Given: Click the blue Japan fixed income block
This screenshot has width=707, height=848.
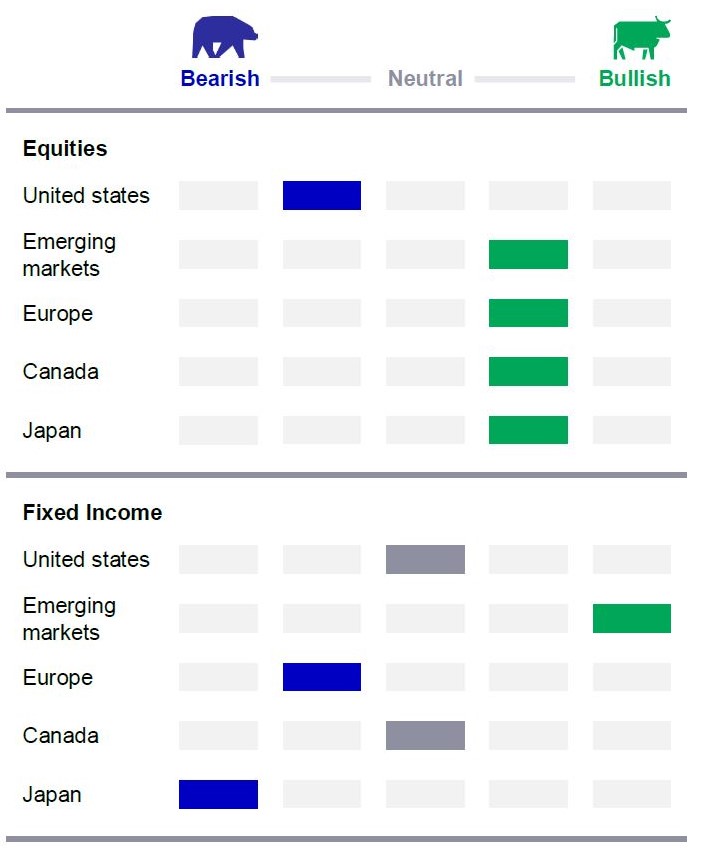Looking at the screenshot, I should 219,794.
